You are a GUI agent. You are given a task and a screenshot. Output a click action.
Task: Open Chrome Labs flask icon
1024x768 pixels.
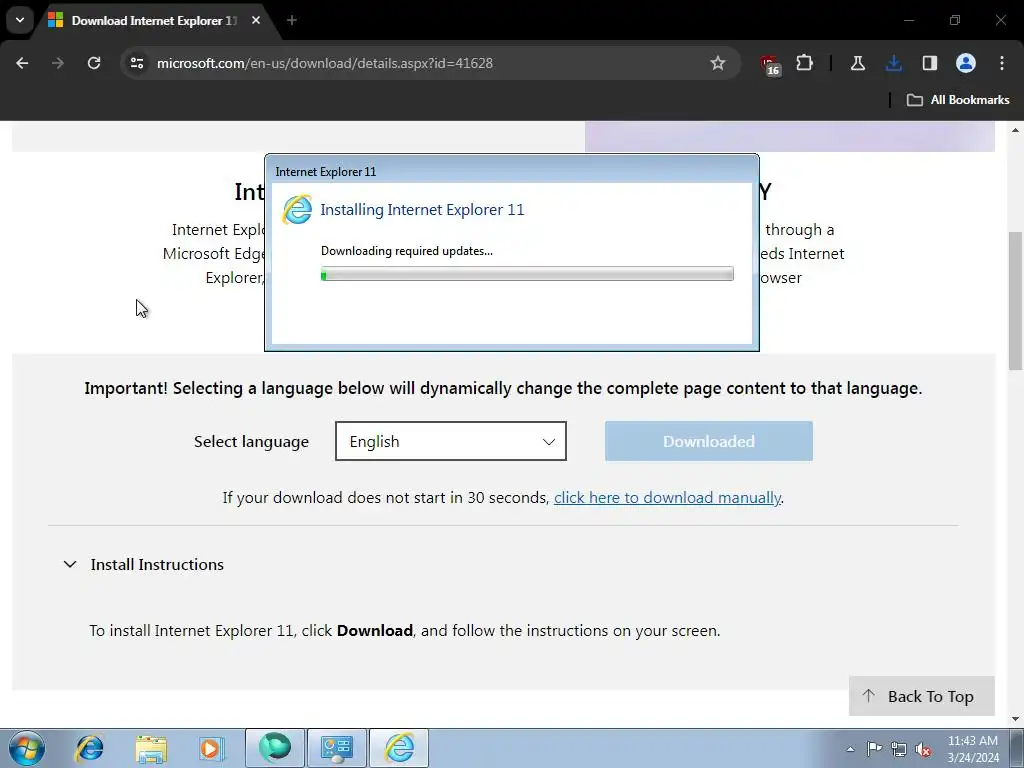(857, 63)
